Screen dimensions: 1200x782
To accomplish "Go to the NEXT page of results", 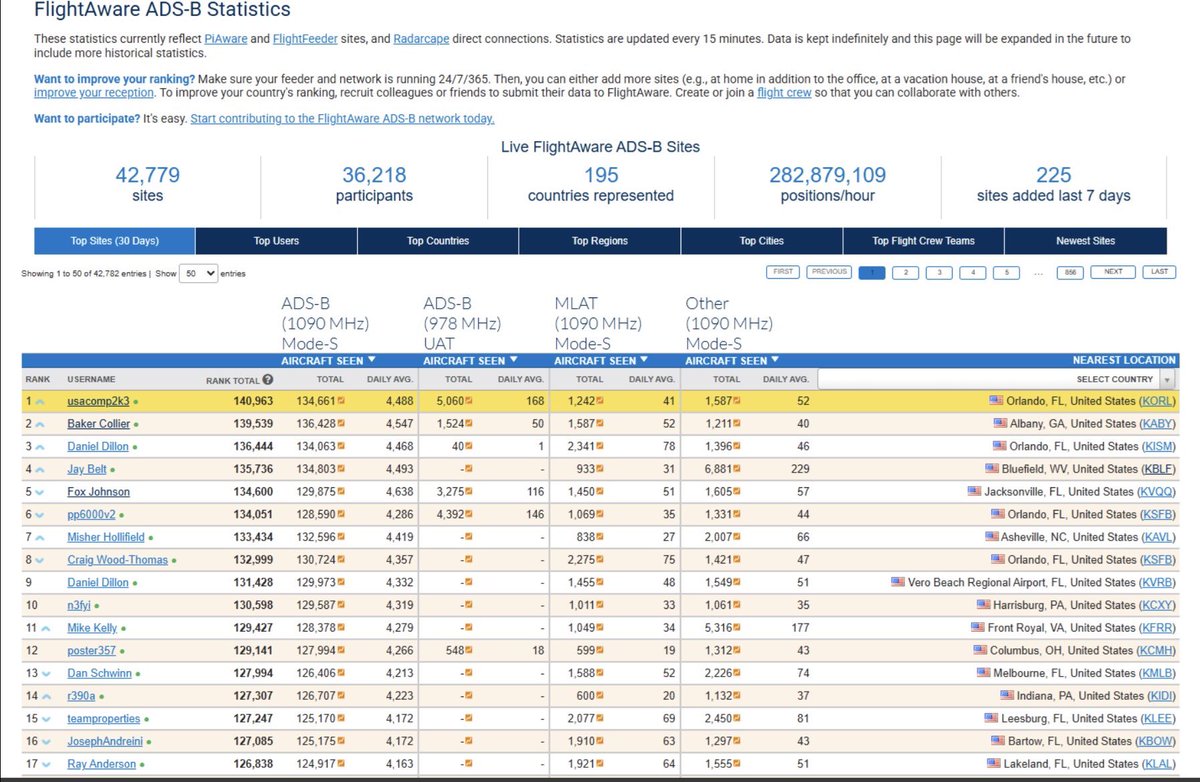I will click(1113, 272).
